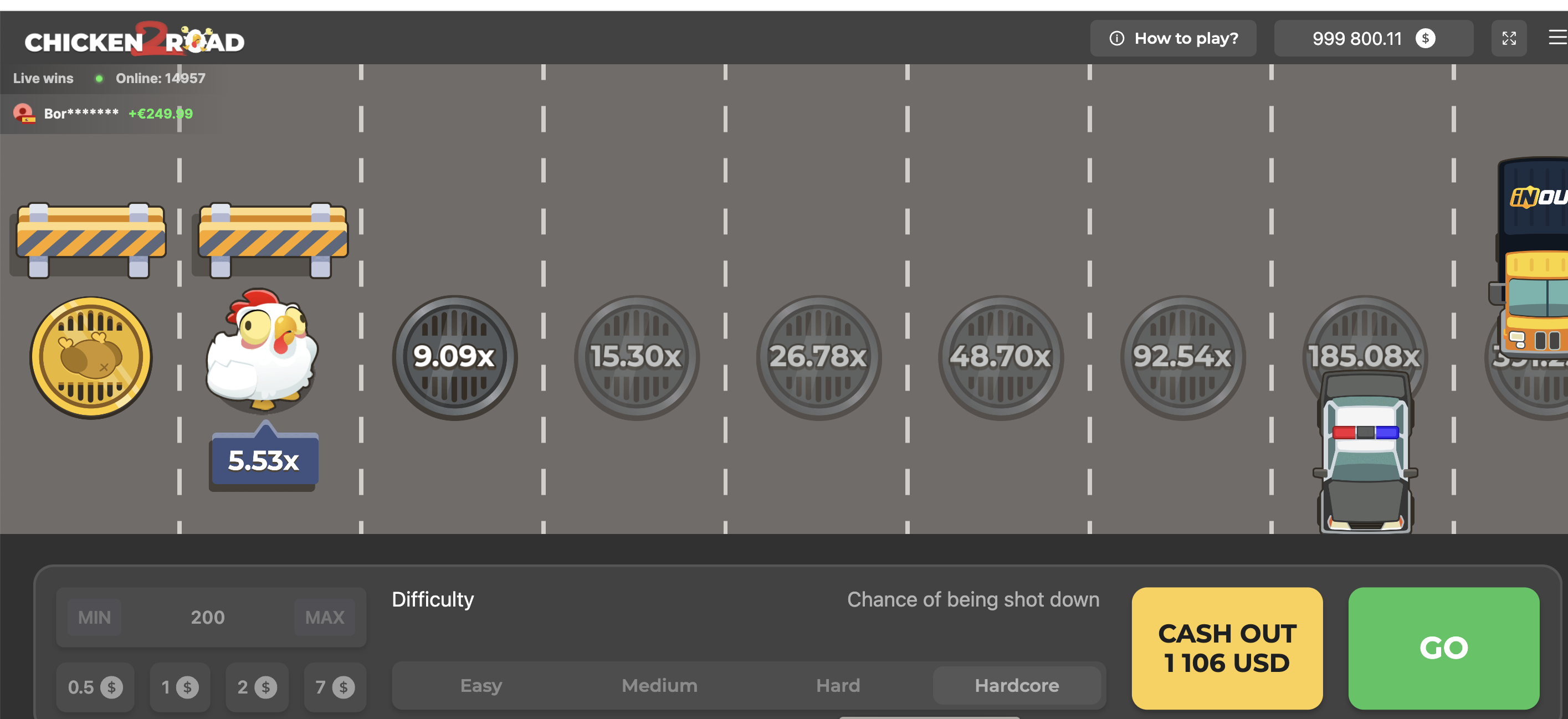
Task: Set bet to MAX
Action: (325, 618)
